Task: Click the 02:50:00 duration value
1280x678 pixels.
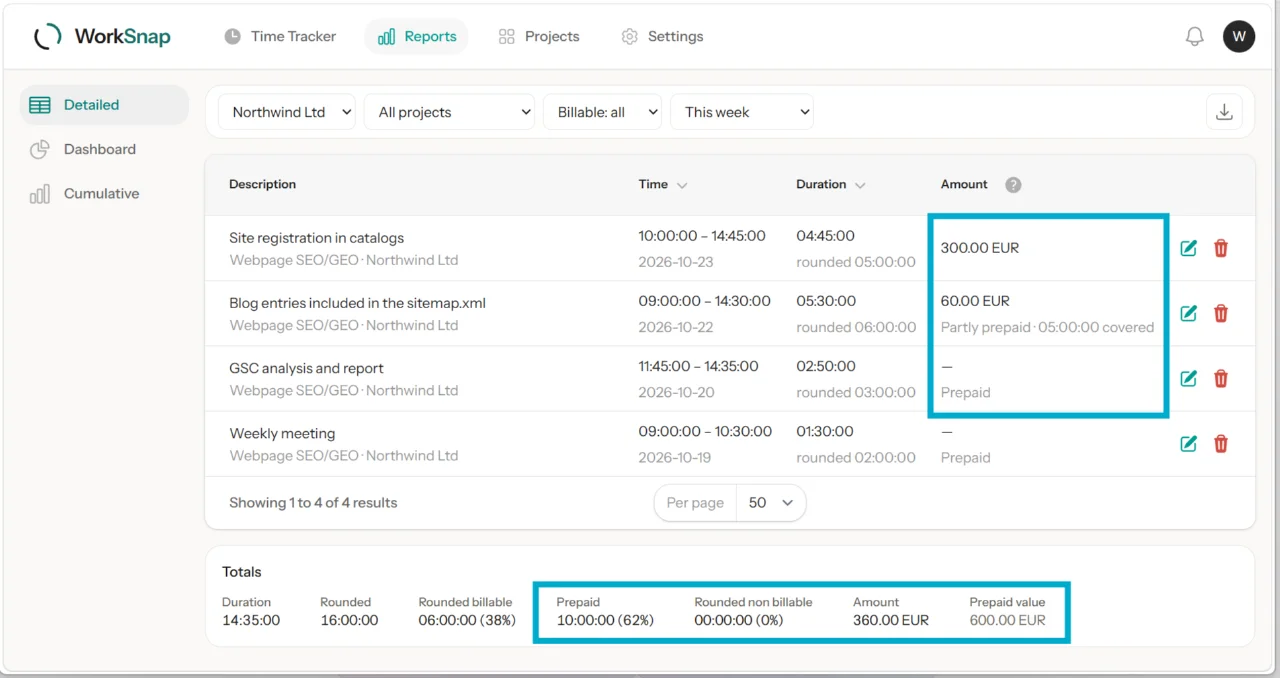Action: pyautogui.click(x=825, y=366)
